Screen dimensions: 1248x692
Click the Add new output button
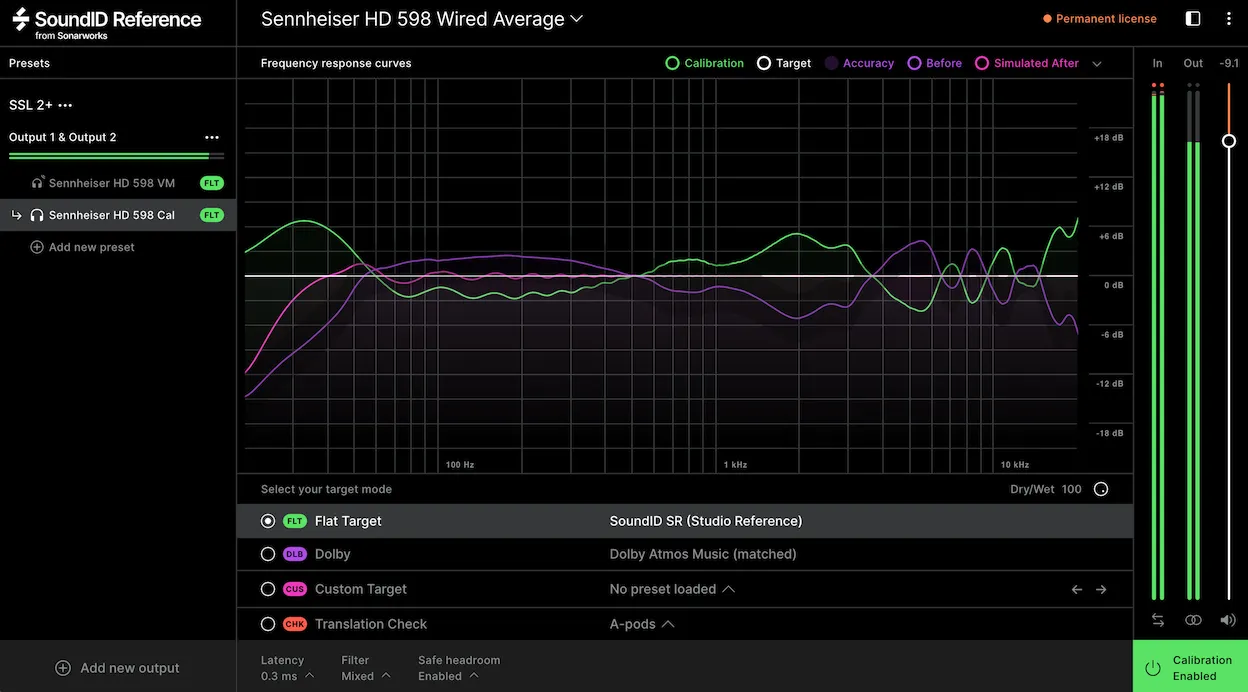coord(118,668)
